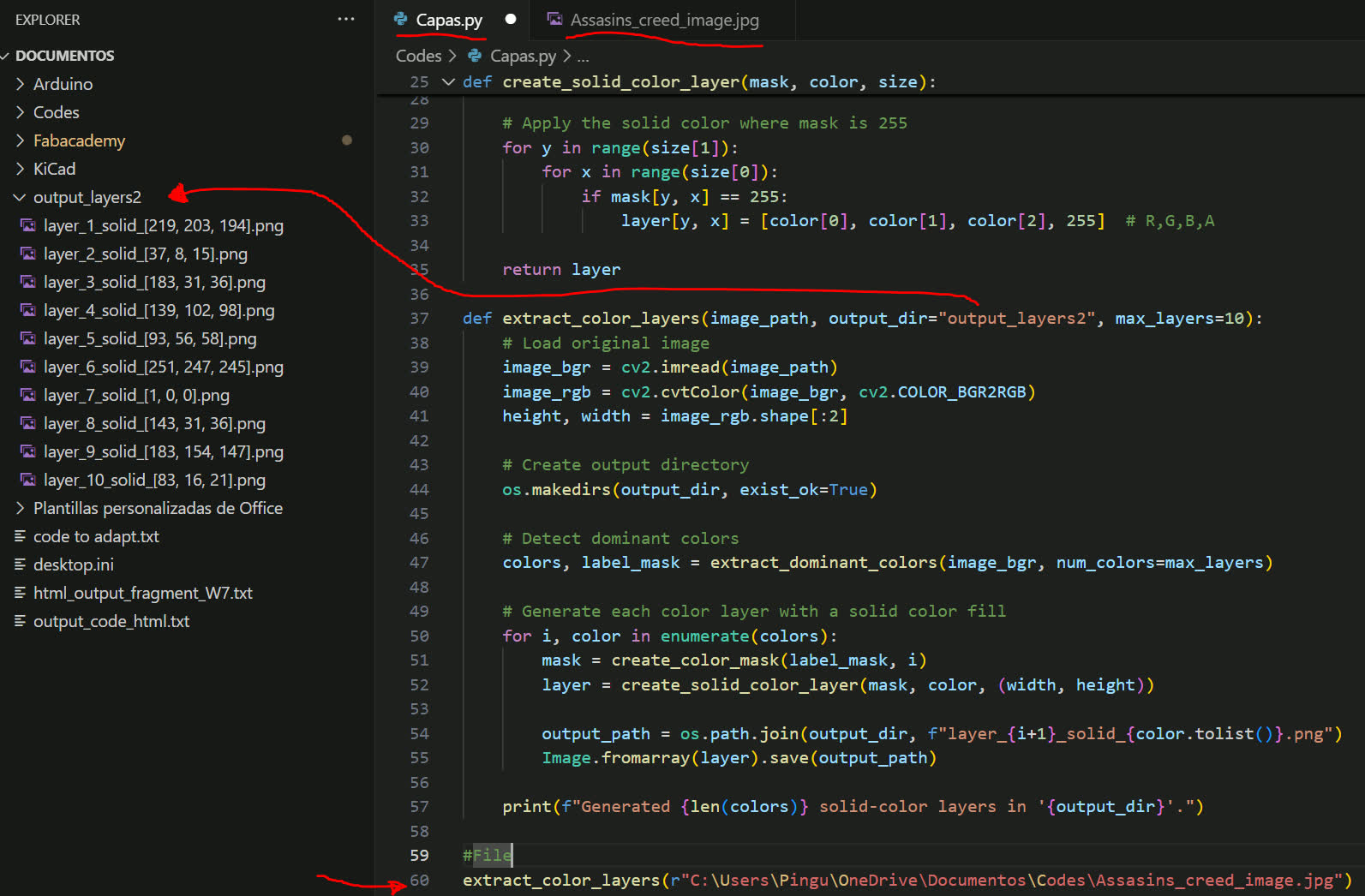Click extract_color_layers call on line 60

[x=907, y=880]
